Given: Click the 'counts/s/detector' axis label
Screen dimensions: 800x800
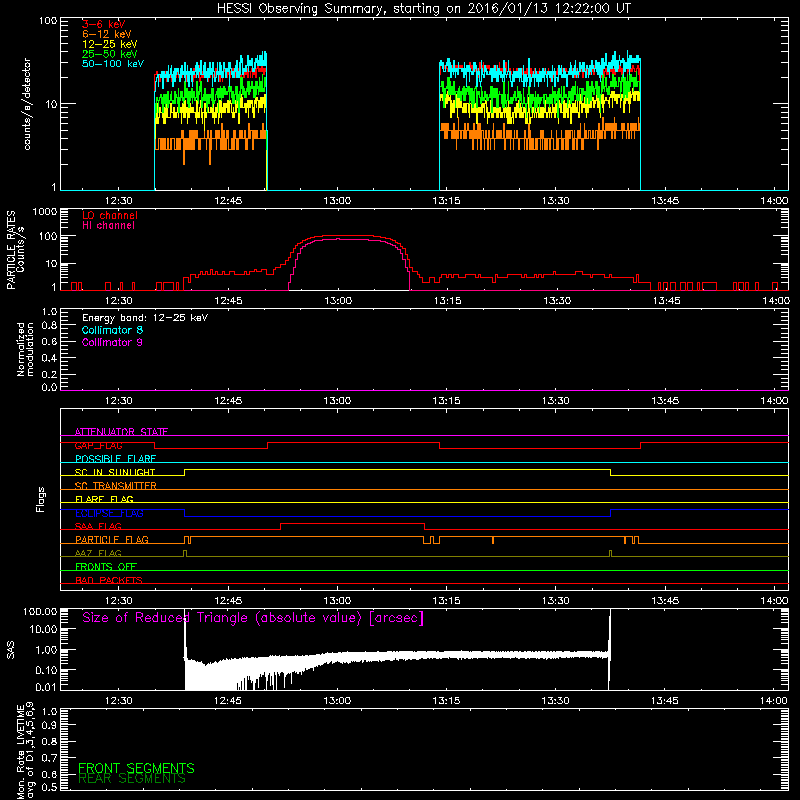Looking at the screenshot, I should (27, 104).
